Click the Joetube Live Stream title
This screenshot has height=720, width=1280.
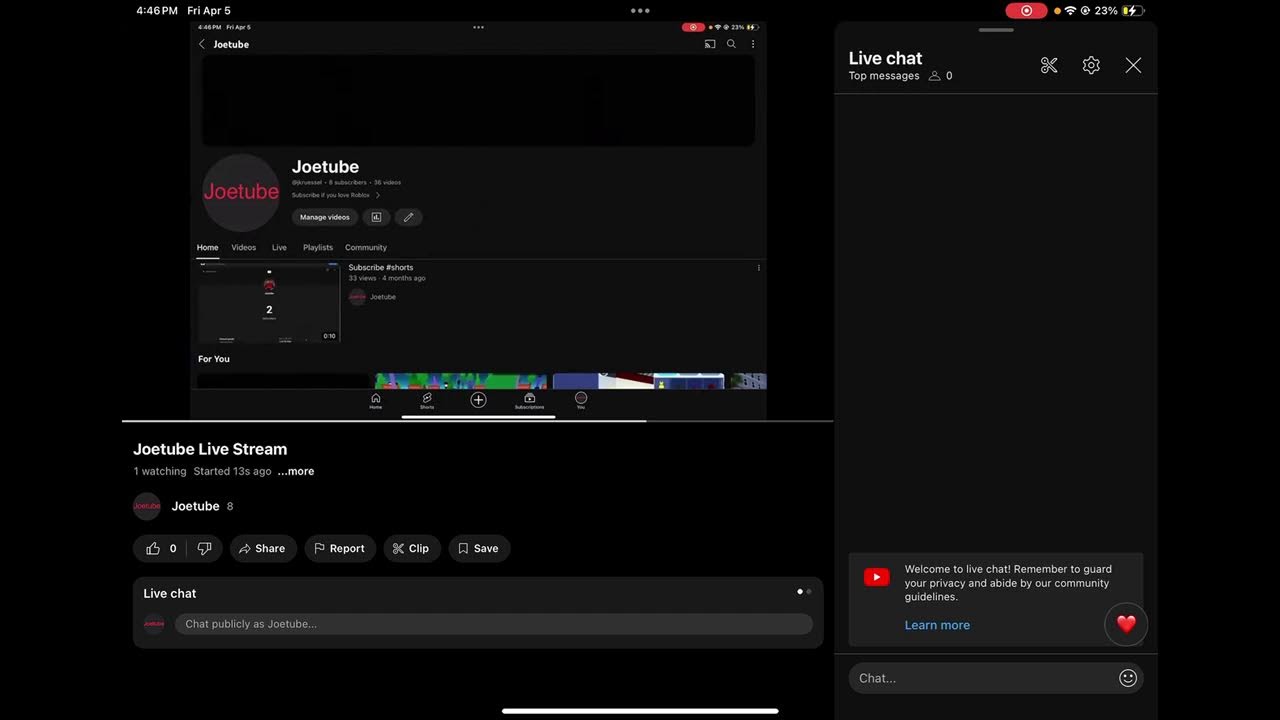(210, 449)
